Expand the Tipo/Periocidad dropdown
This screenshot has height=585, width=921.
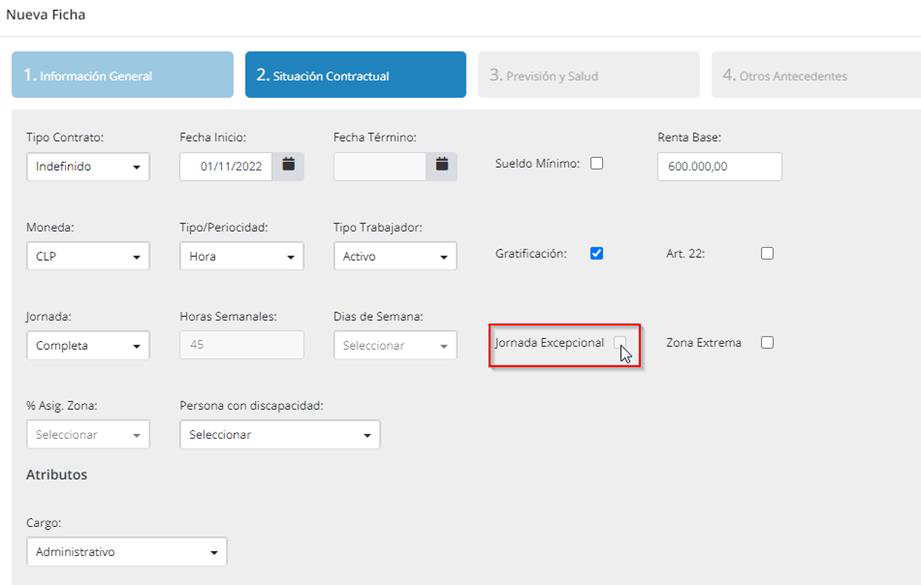coord(241,257)
